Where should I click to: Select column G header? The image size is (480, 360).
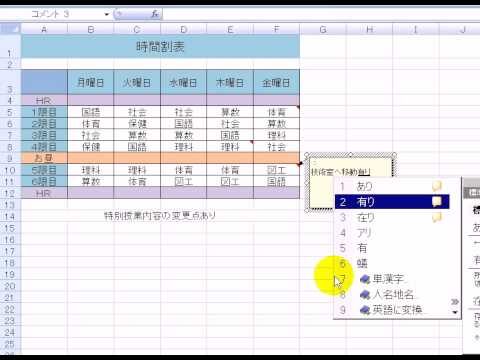323,29
